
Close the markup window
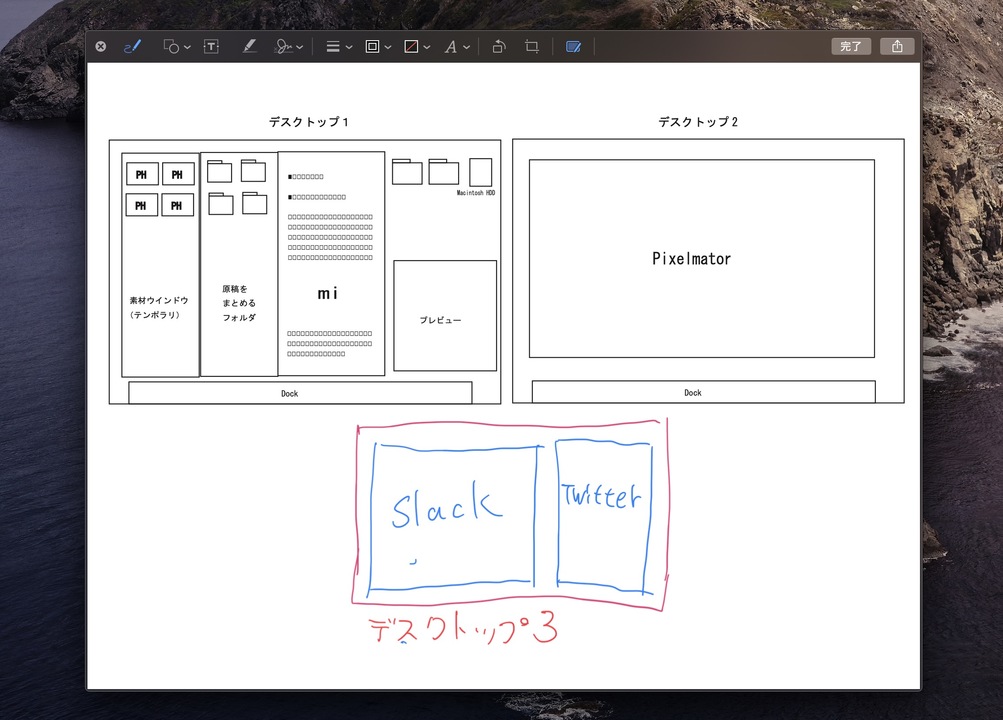pyautogui.click(x=100, y=47)
